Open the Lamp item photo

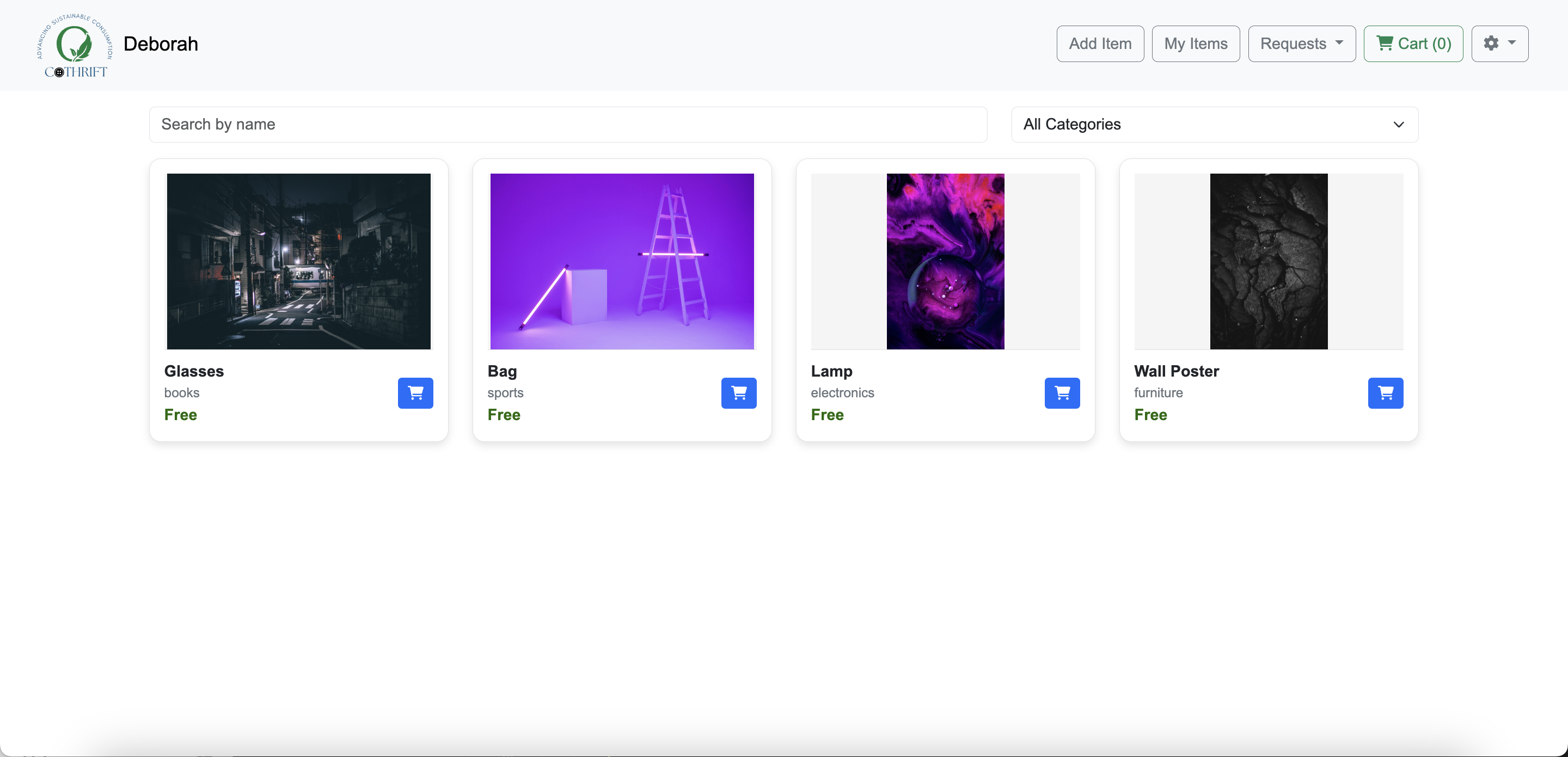[945, 261]
